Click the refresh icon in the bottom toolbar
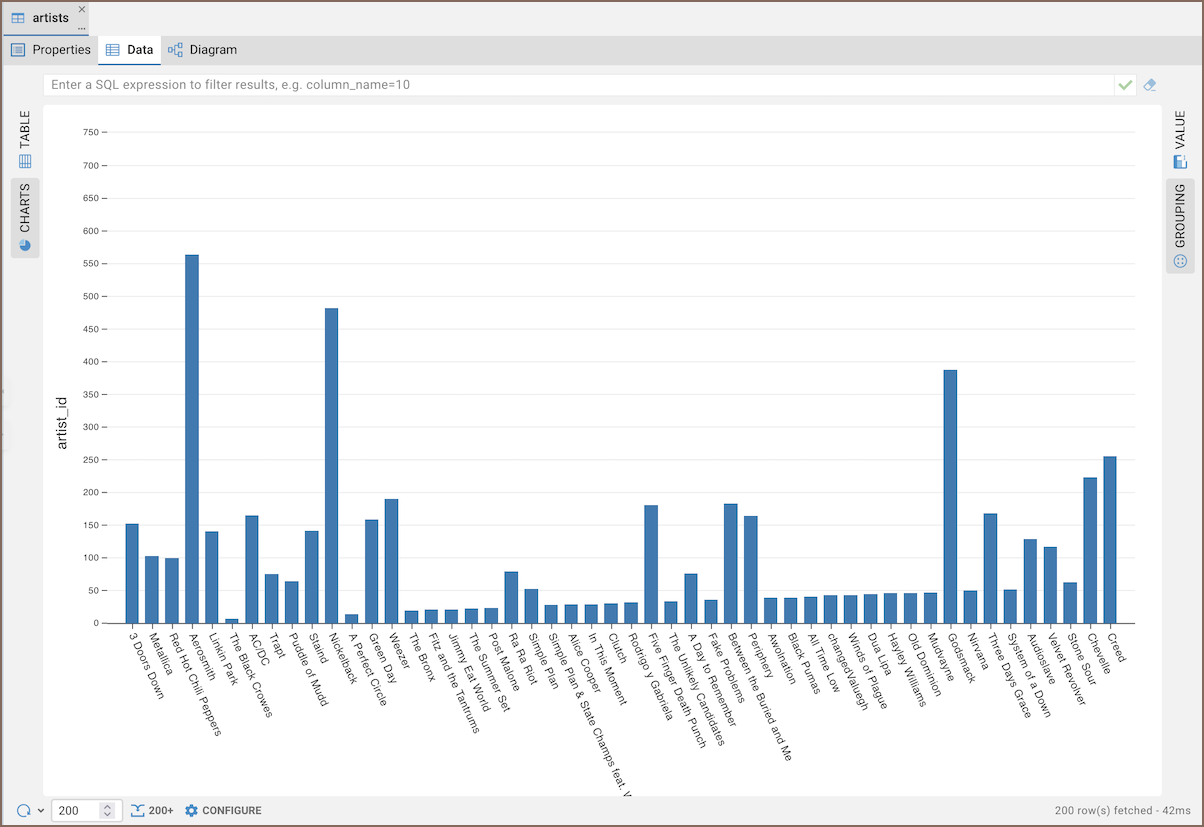 [23, 810]
